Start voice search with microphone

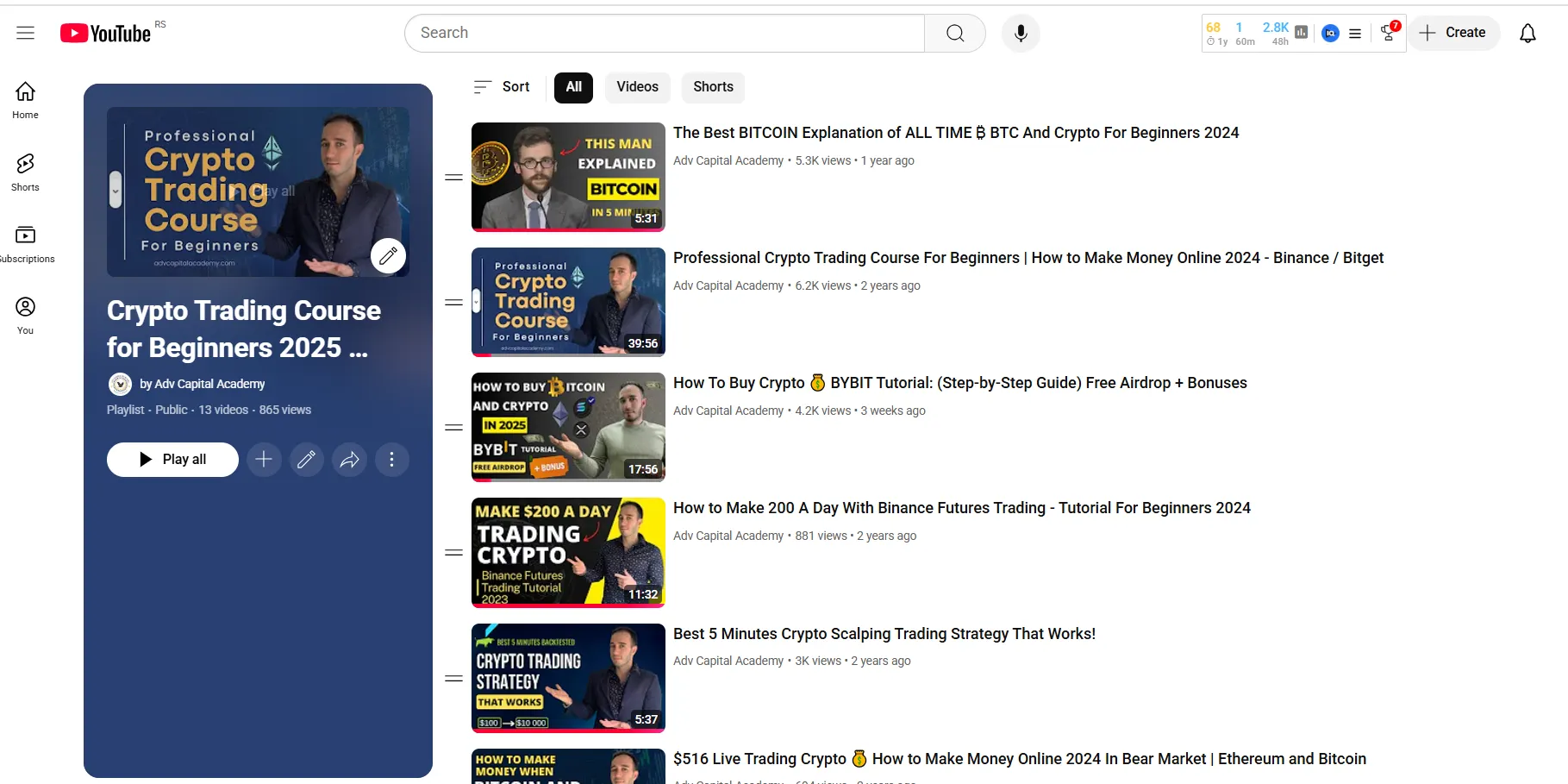[x=1021, y=33]
